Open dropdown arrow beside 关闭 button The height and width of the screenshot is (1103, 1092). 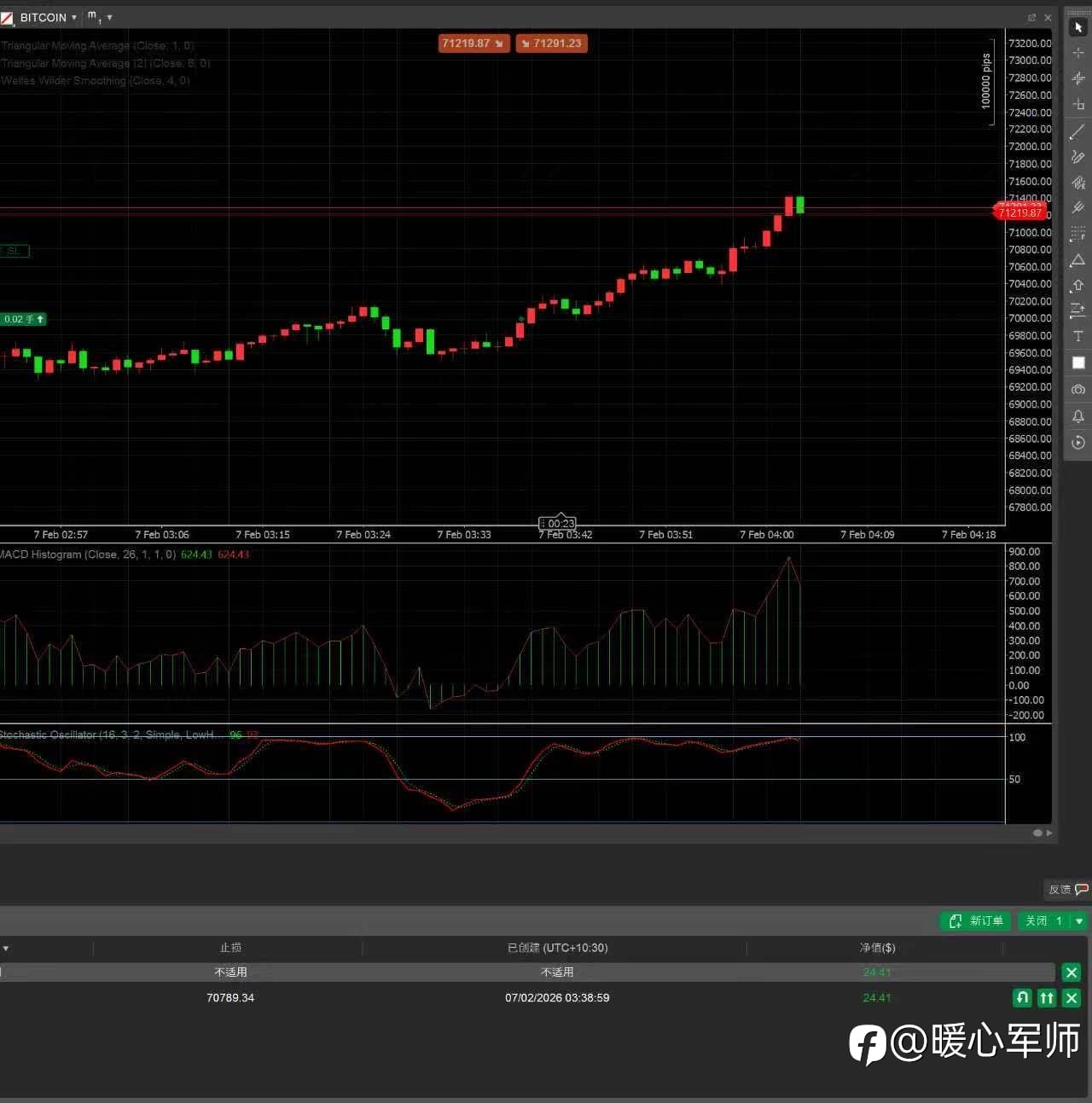1079,921
